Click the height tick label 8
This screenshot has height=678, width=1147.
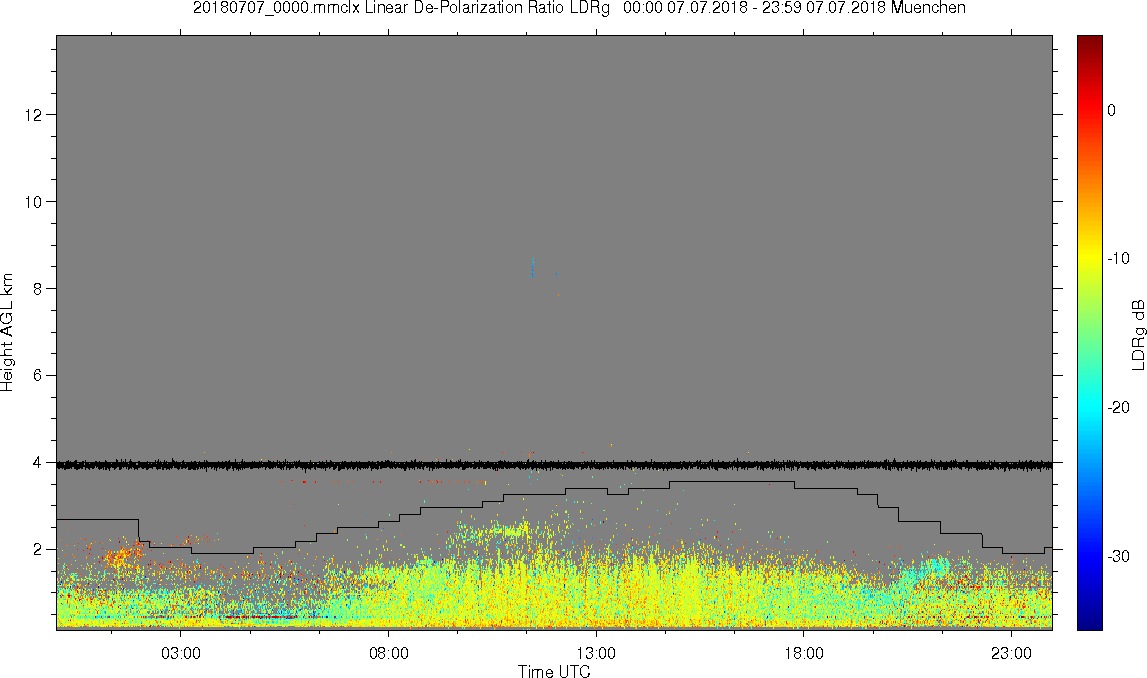[37, 288]
